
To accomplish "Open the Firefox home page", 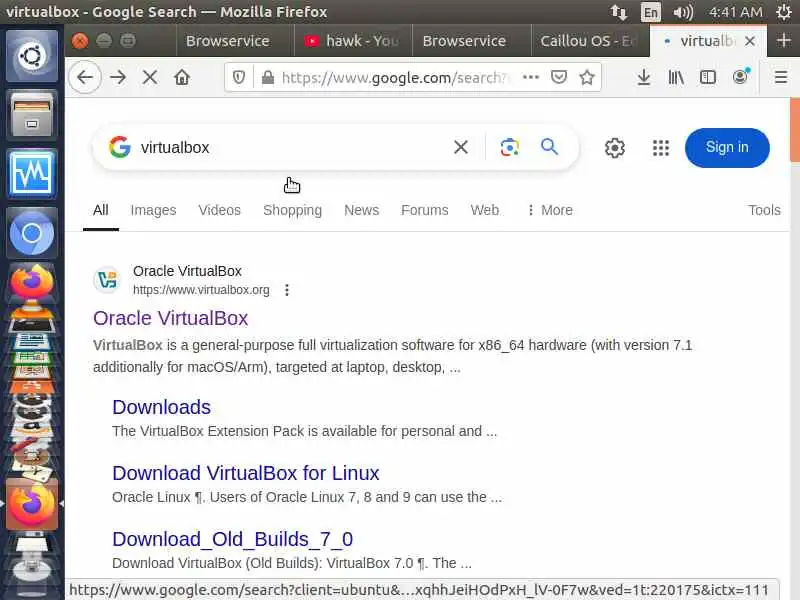I will (182, 77).
